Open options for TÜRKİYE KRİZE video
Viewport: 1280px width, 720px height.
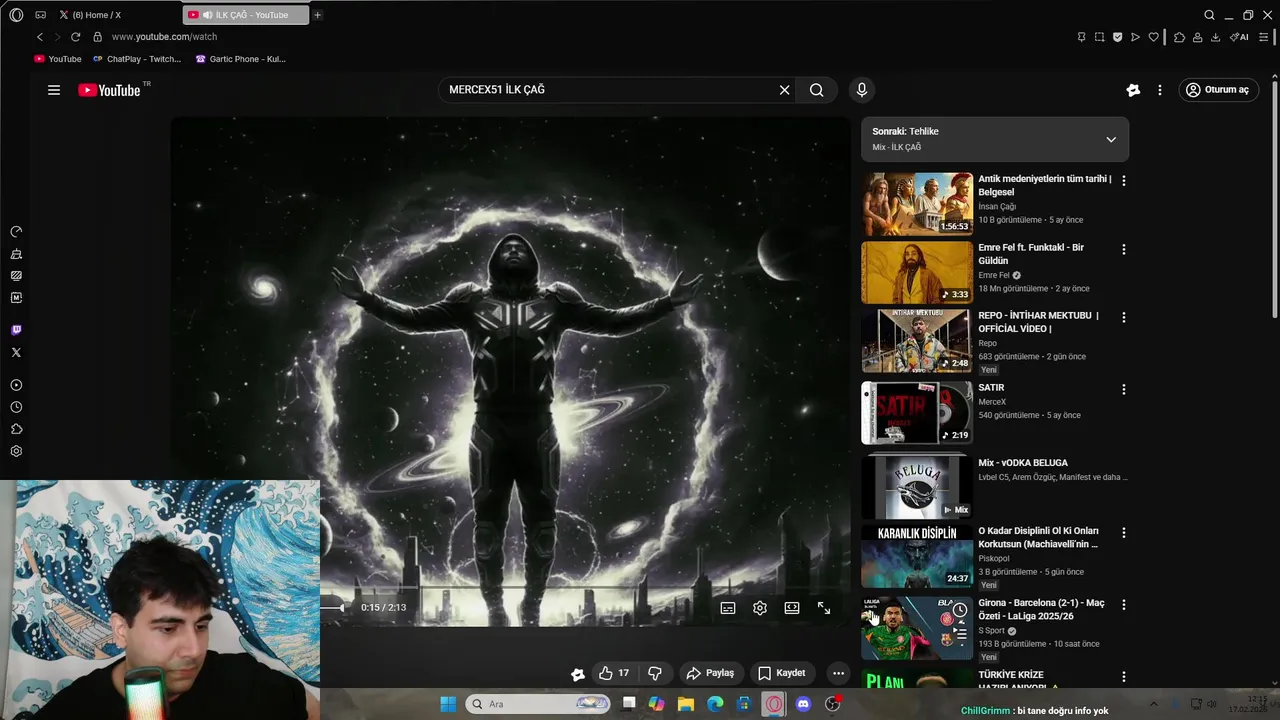[x=1124, y=677]
